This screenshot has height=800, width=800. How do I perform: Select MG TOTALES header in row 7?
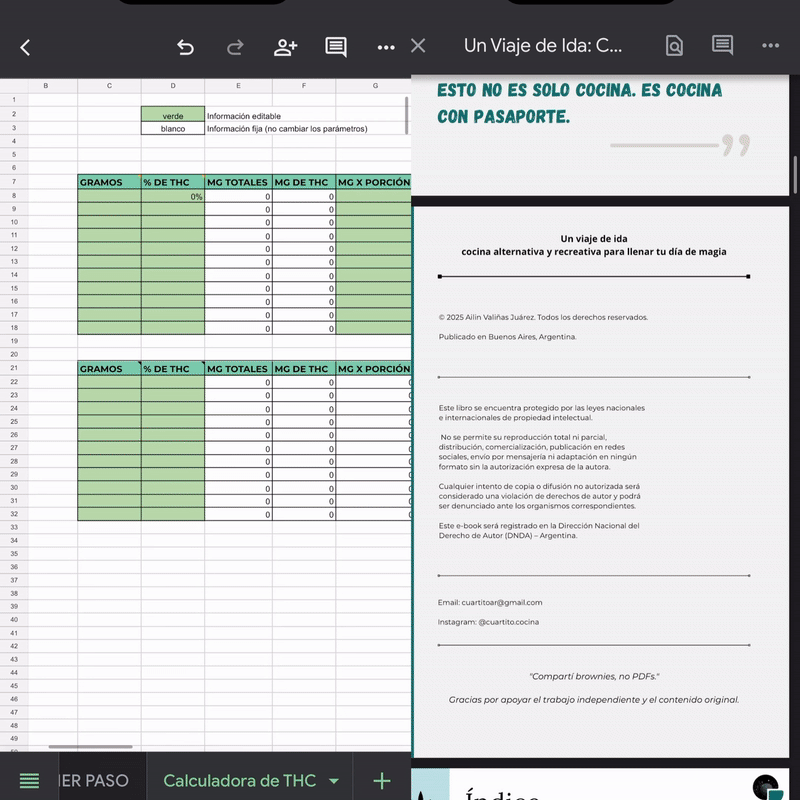click(x=238, y=182)
